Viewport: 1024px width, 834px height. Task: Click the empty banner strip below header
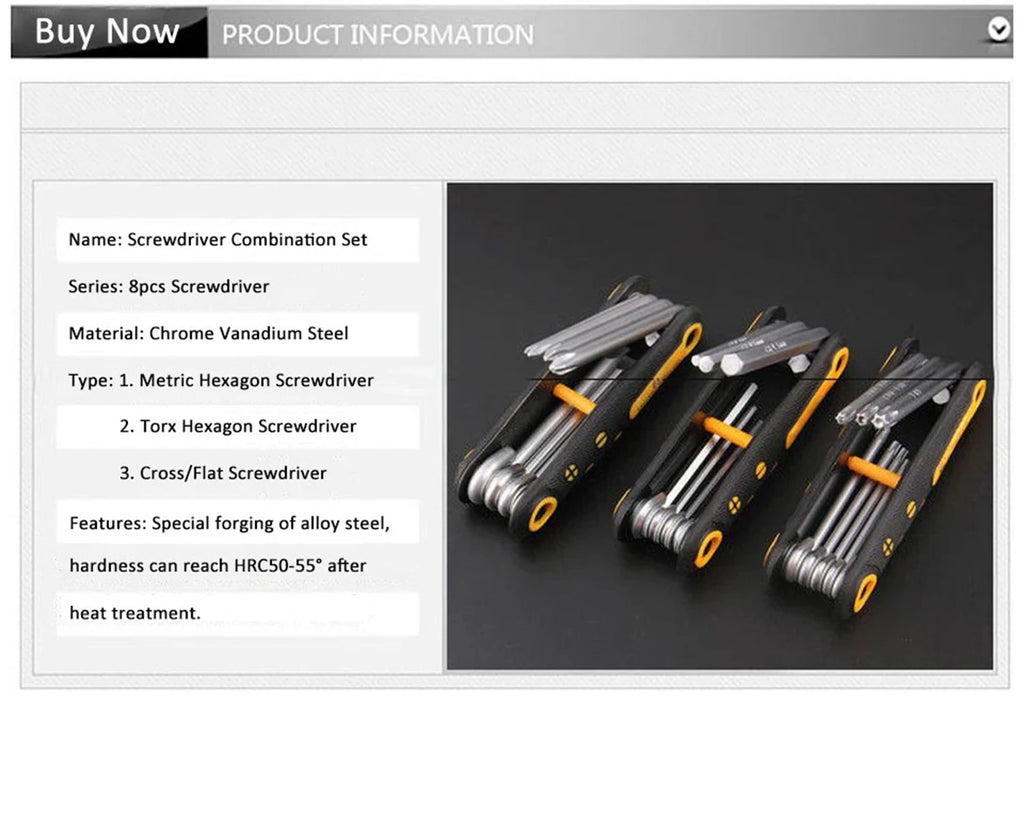click(x=515, y=106)
